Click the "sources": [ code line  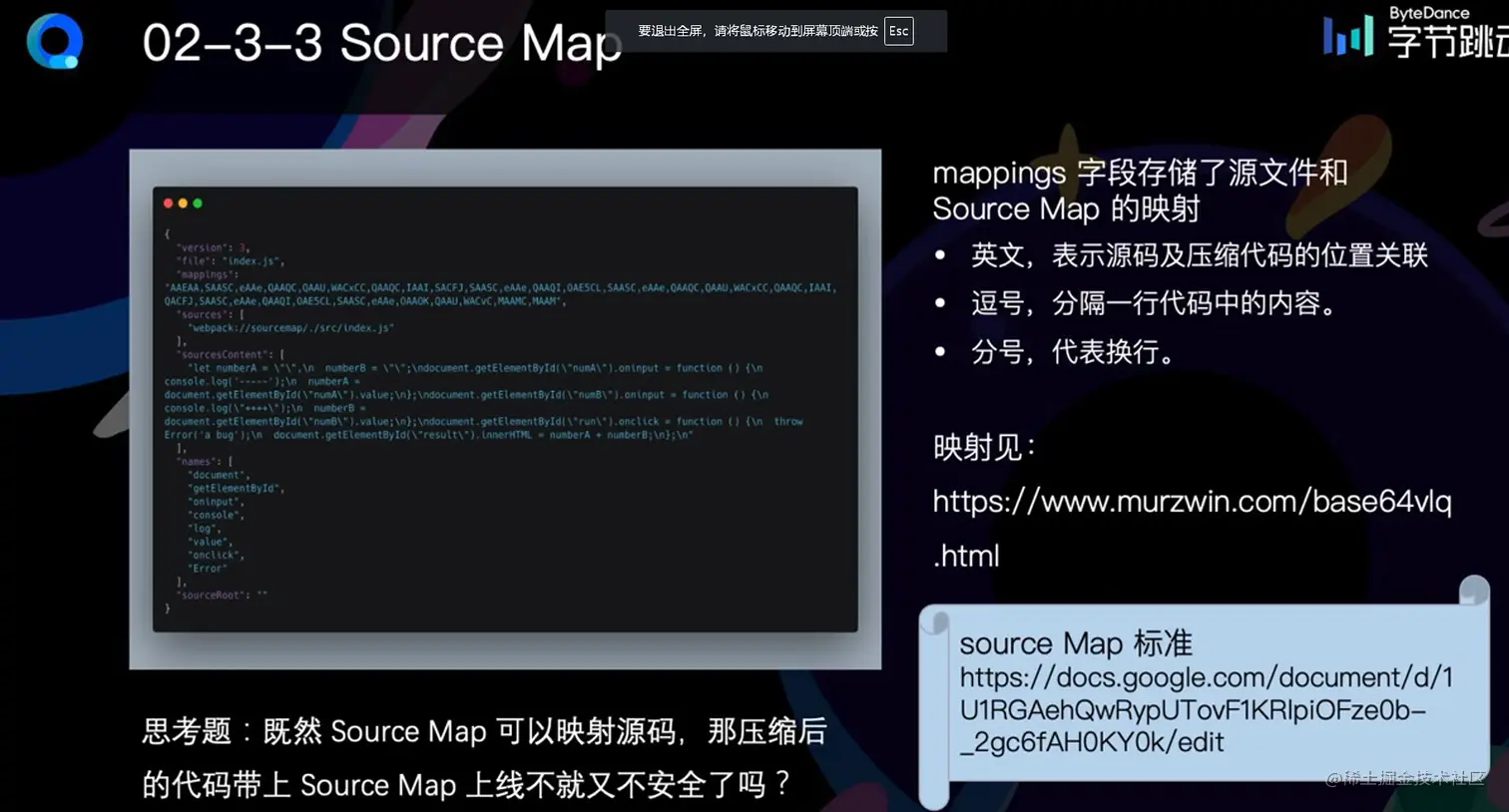coord(211,314)
